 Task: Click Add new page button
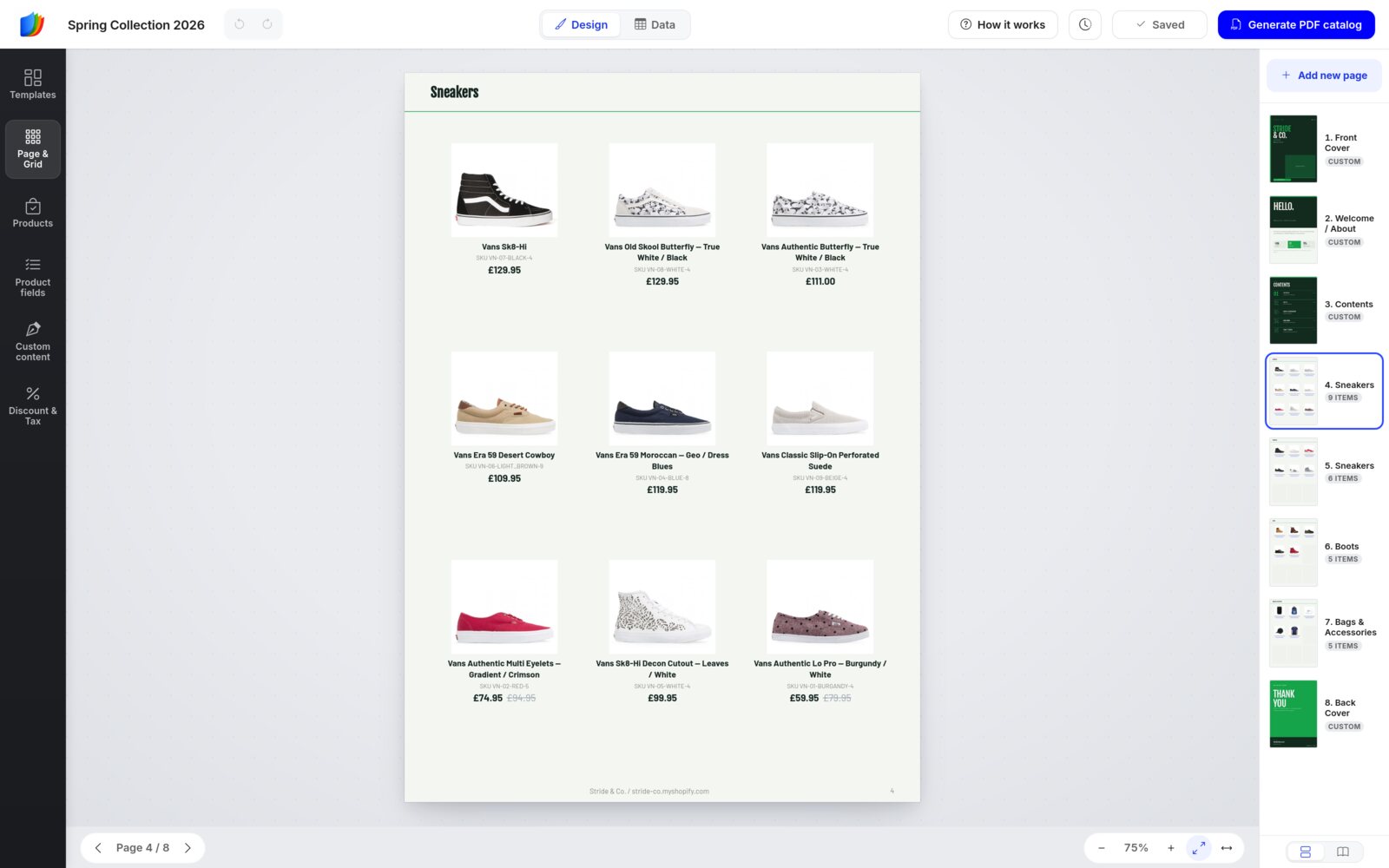1324,76
